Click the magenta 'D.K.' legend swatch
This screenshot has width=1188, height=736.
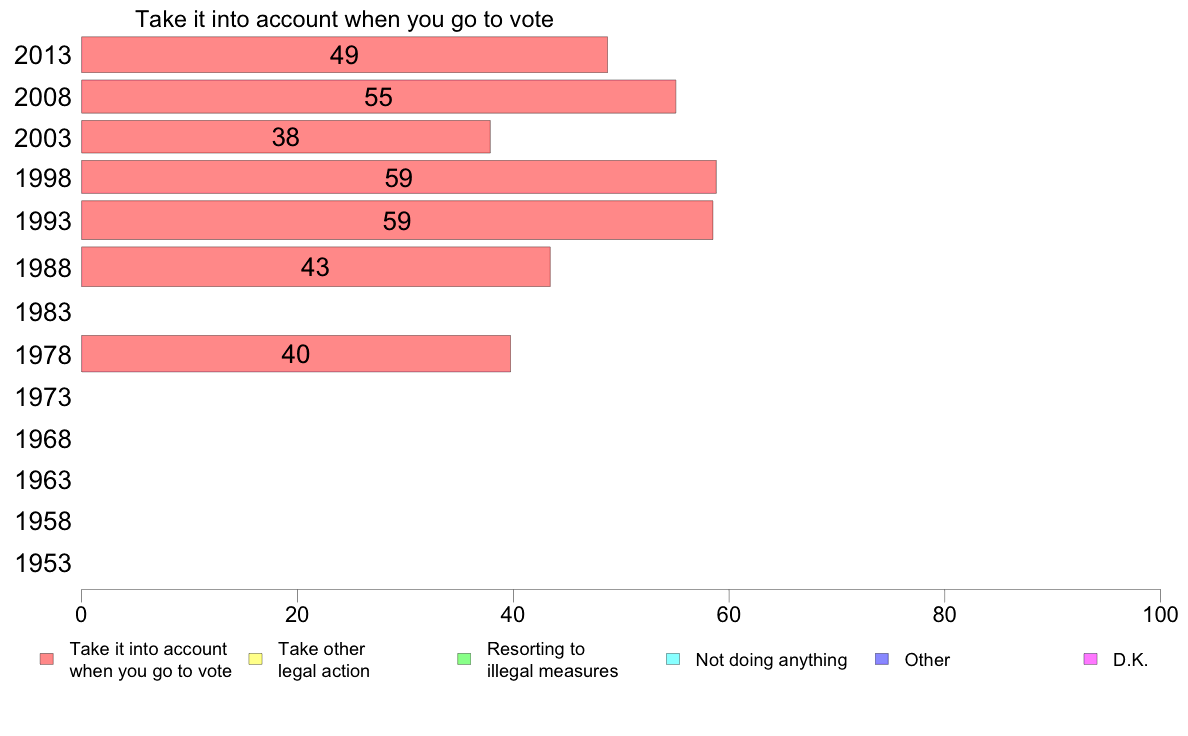coord(1090,659)
